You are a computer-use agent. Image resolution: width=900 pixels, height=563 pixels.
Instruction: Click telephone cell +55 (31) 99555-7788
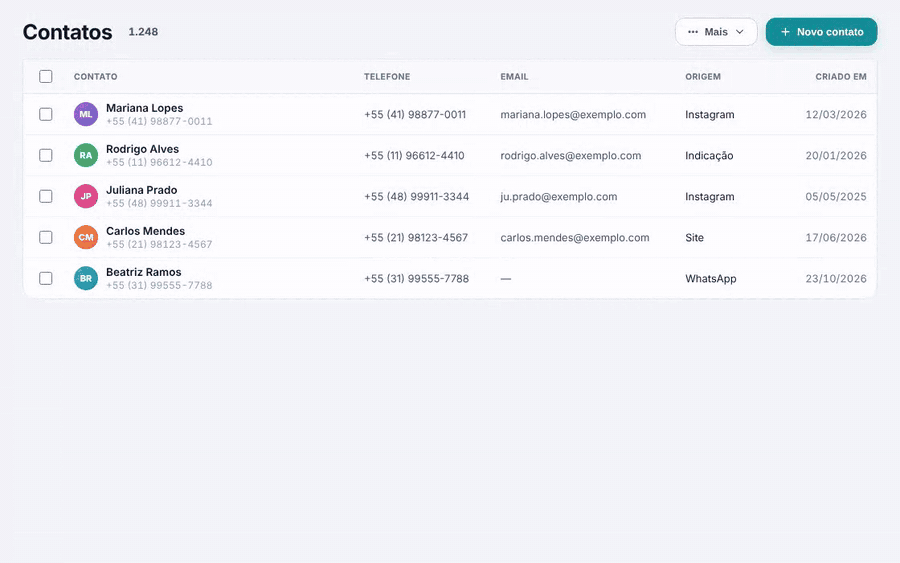point(417,279)
